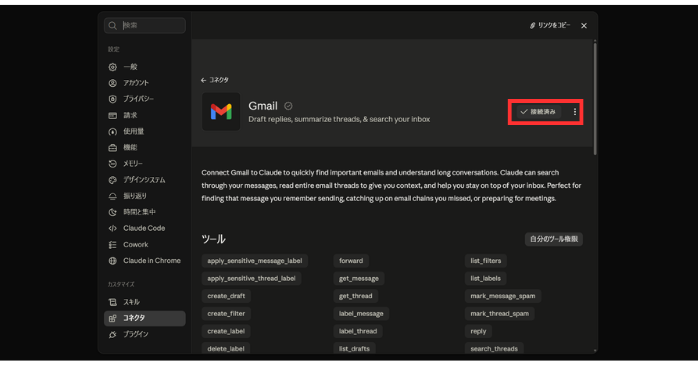Image resolution: width=698 pixels, height=365 pixels.
Task: Click the verified badge next to Gmail
Action: [x=288, y=106]
